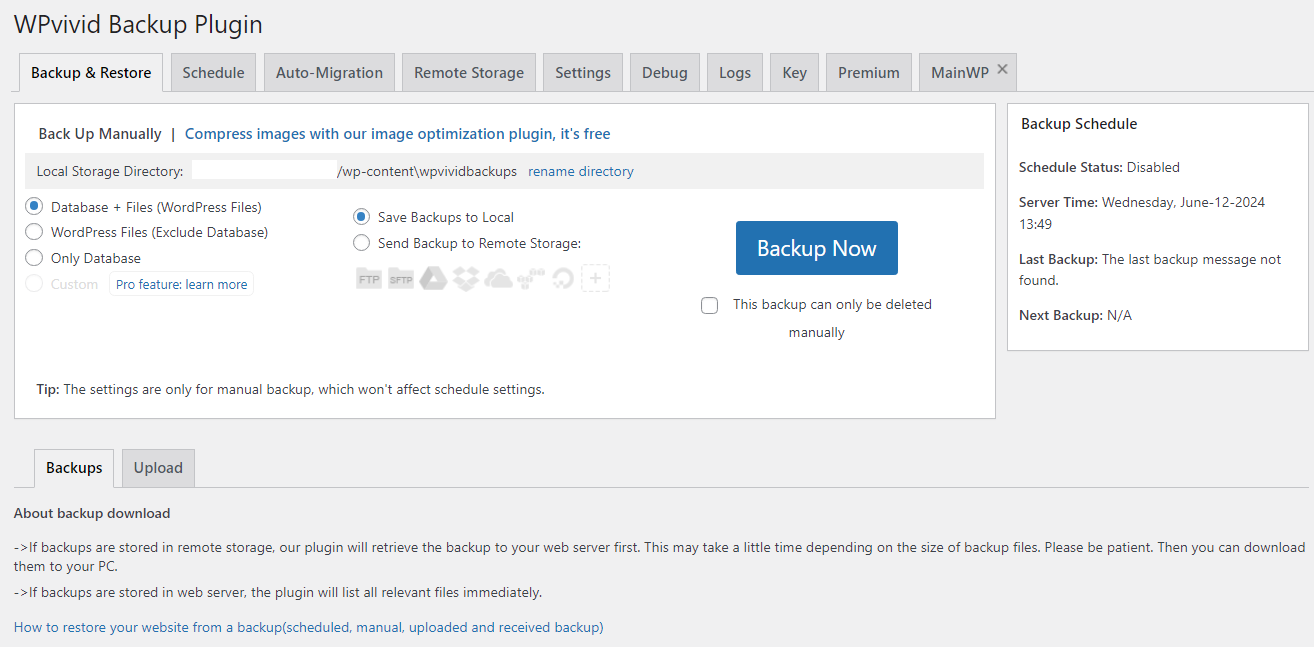Choose the Custom backup radio button
The image size is (1314, 647).
[x=34, y=284]
